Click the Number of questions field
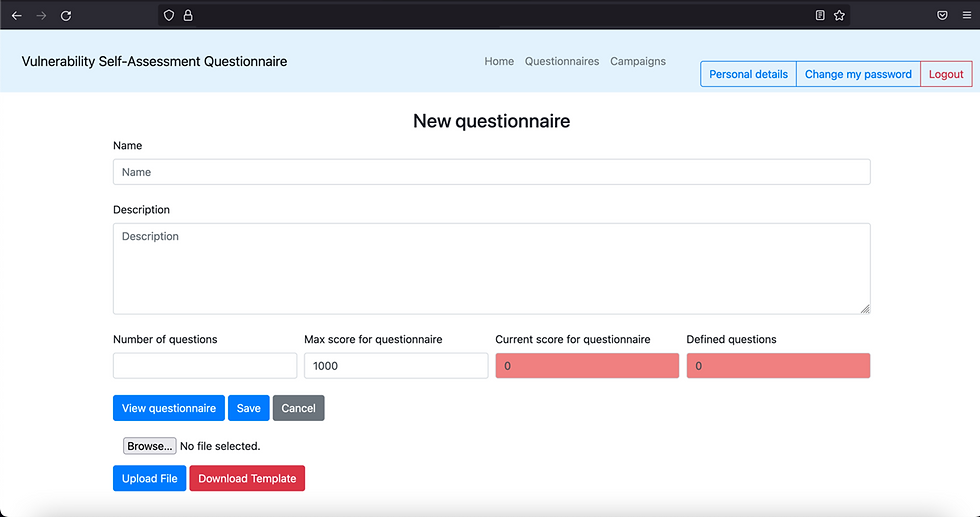980x517 pixels. pos(205,366)
